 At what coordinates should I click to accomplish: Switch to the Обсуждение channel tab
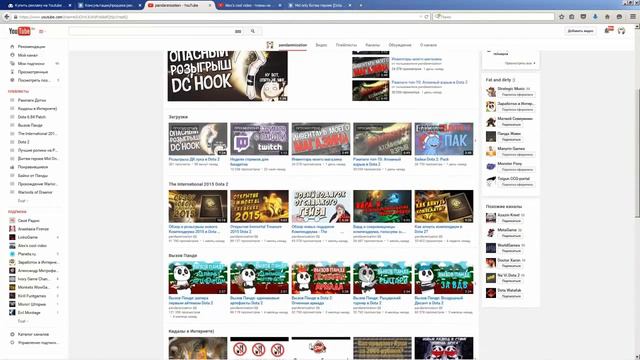point(400,45)
